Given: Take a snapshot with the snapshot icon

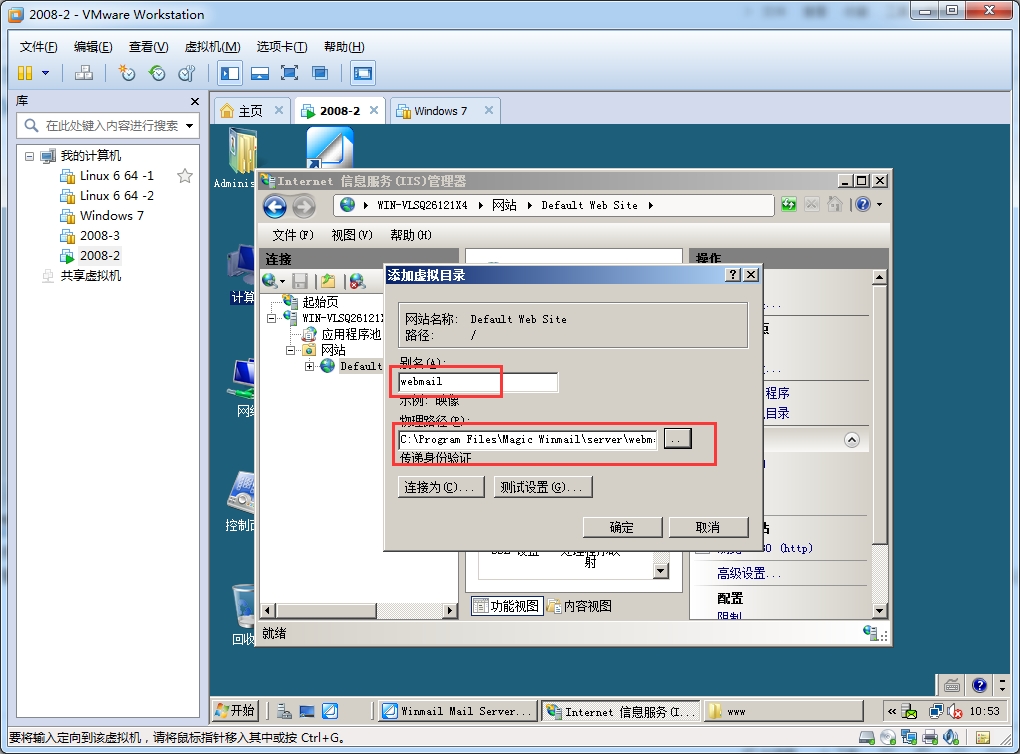Looking at the screenshot, I should [126, 73].
